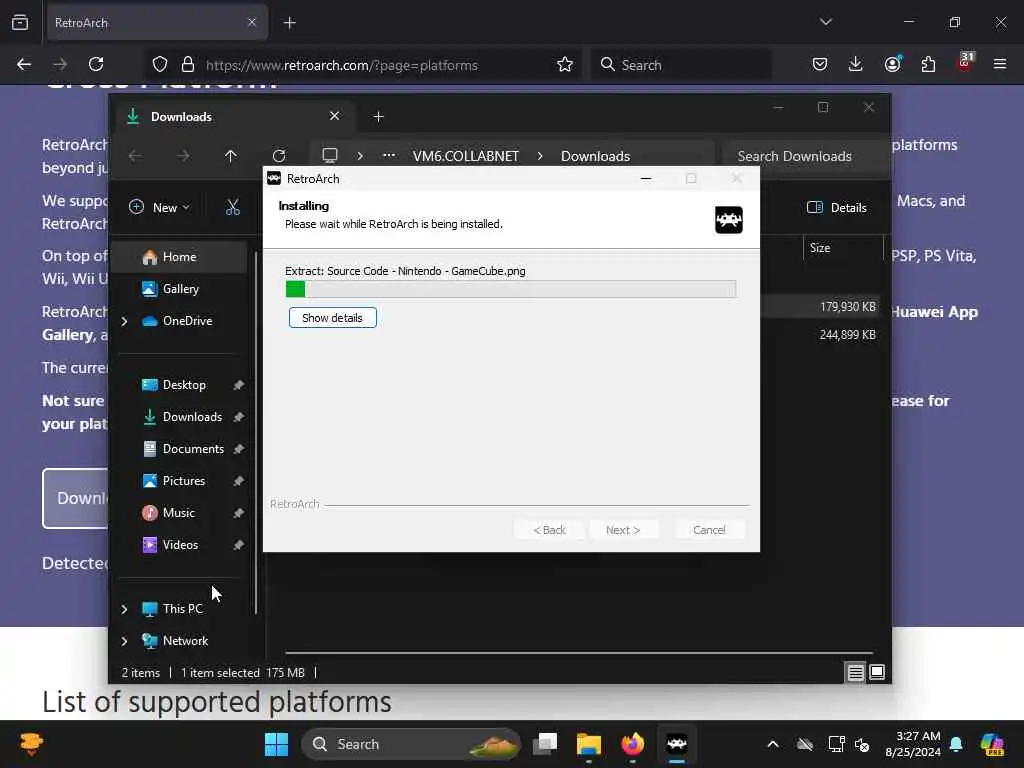Image resolution: width=1024 pixels, height=768 pixels.
Task: Click Explorer horizontal scrollbar
Action: click(579, 652)
